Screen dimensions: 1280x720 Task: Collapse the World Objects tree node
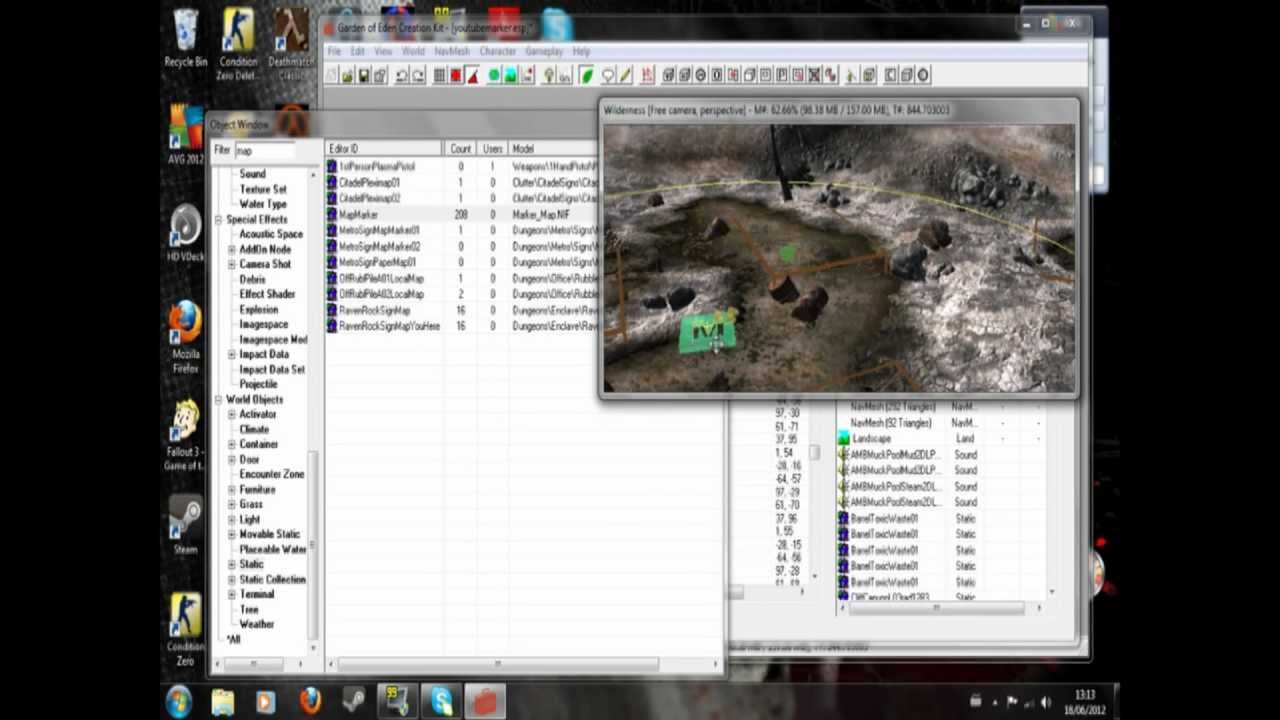(219, 399)
